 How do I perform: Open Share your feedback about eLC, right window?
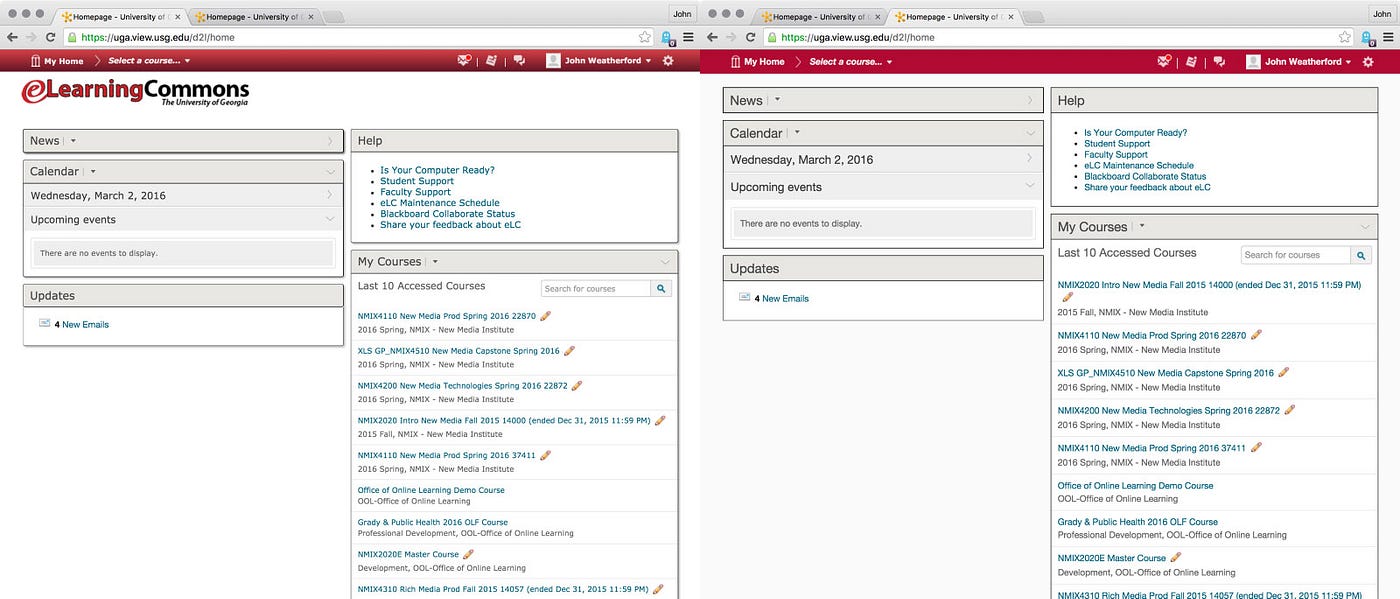pos(1147,187)
